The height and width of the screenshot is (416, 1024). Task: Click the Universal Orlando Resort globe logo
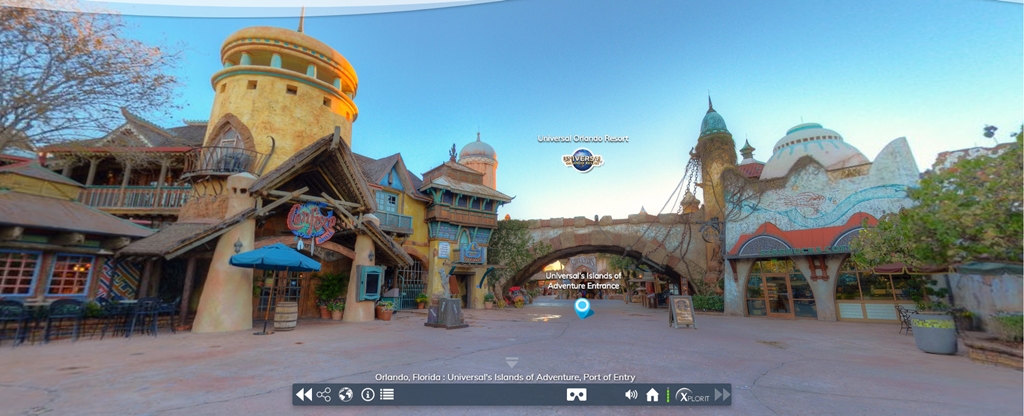582,159
